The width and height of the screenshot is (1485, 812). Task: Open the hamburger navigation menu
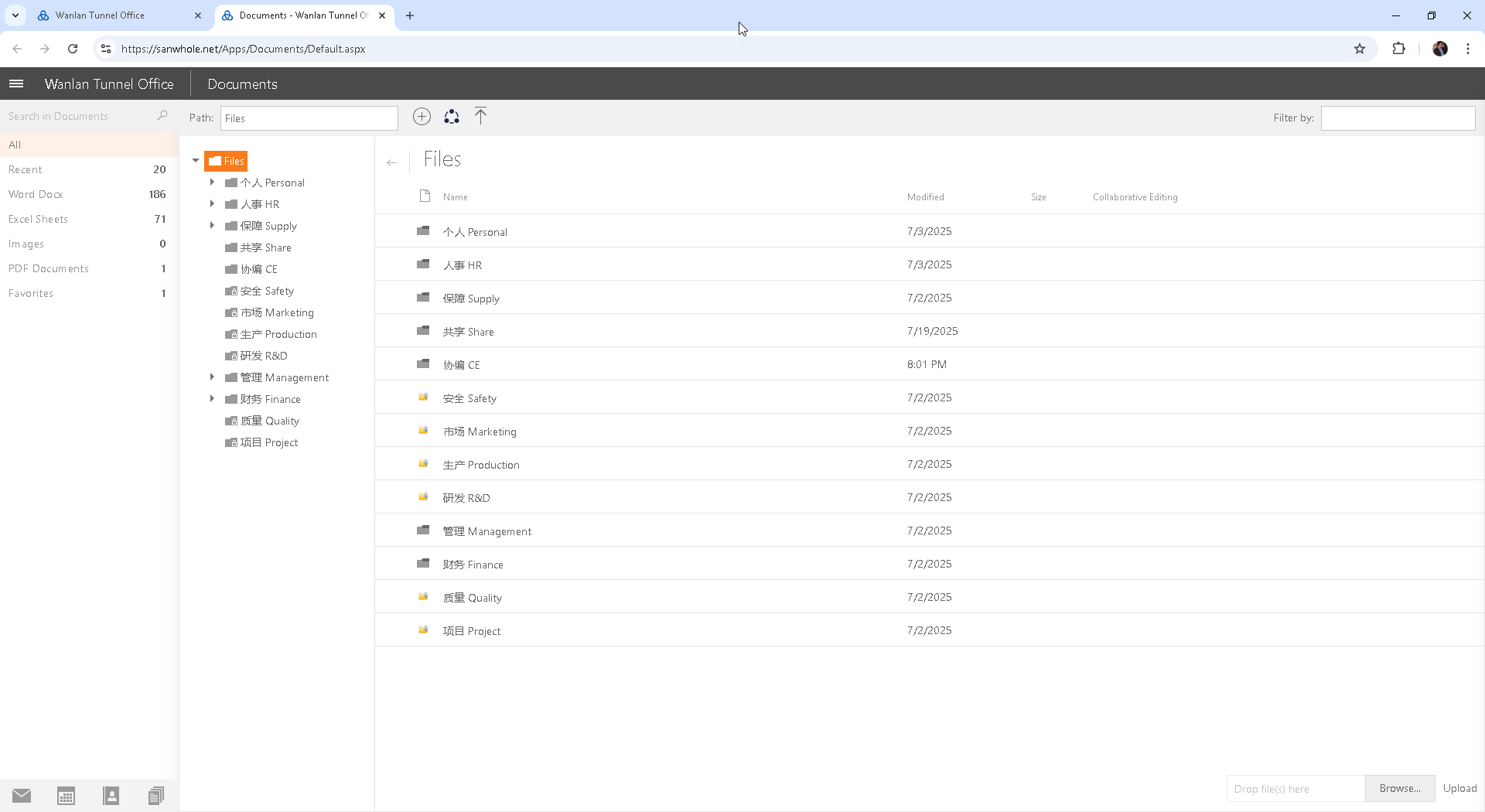click(x=16, y=84)
